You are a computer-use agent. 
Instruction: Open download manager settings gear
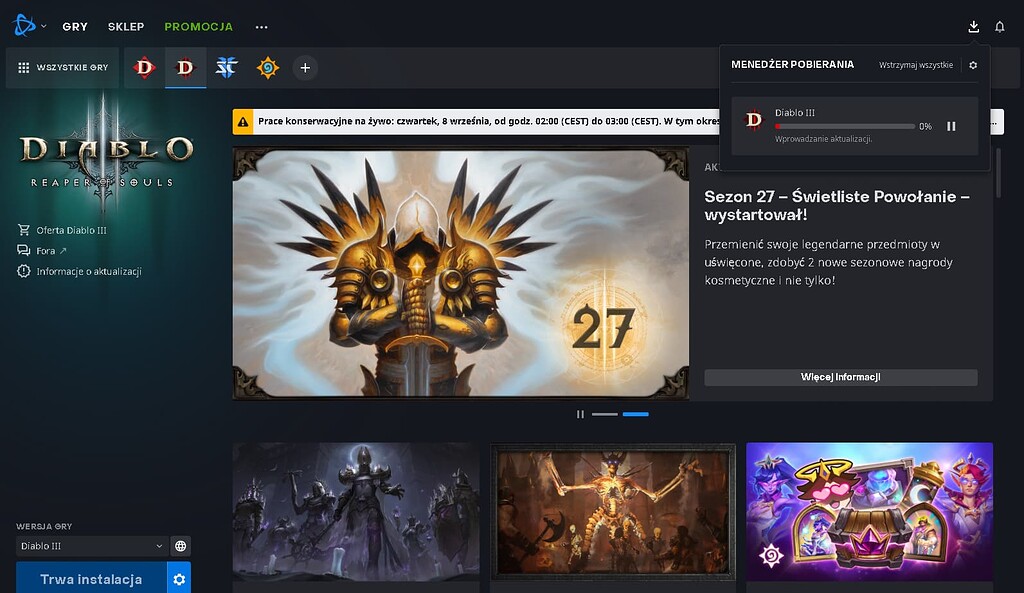973,64
